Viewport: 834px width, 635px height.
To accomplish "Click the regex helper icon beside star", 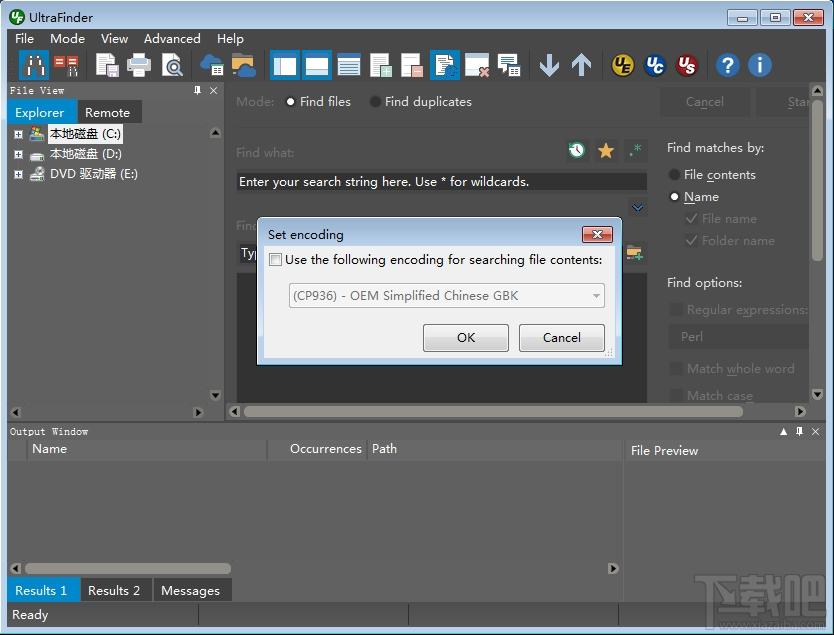I will [635, 151].
